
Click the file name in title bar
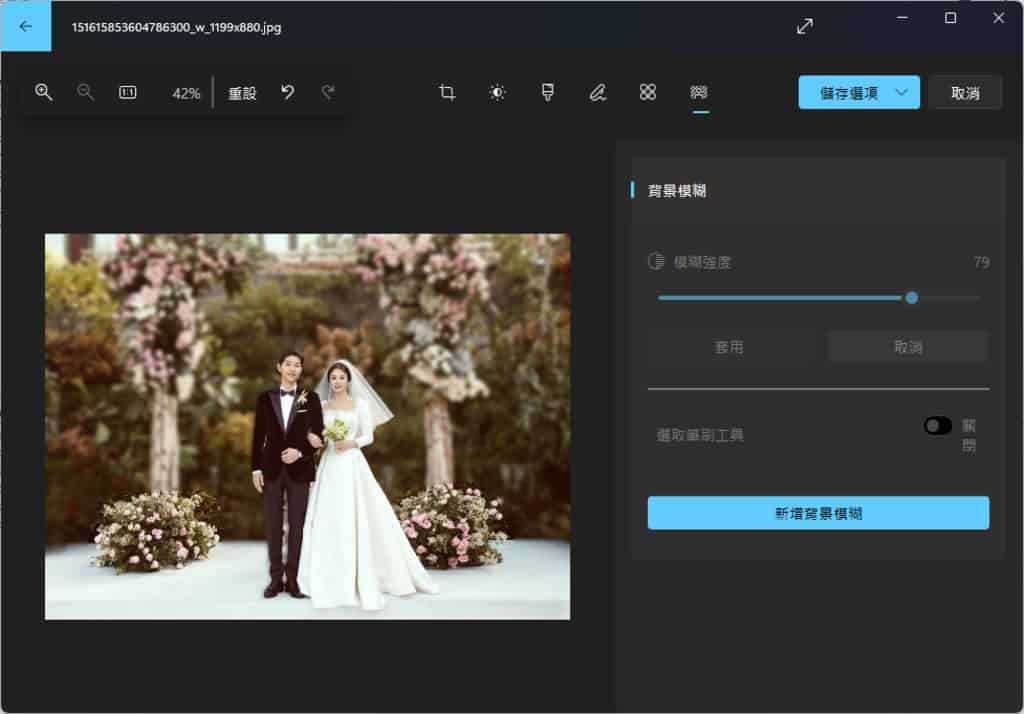pyautogui.click(x=176, y=27)
